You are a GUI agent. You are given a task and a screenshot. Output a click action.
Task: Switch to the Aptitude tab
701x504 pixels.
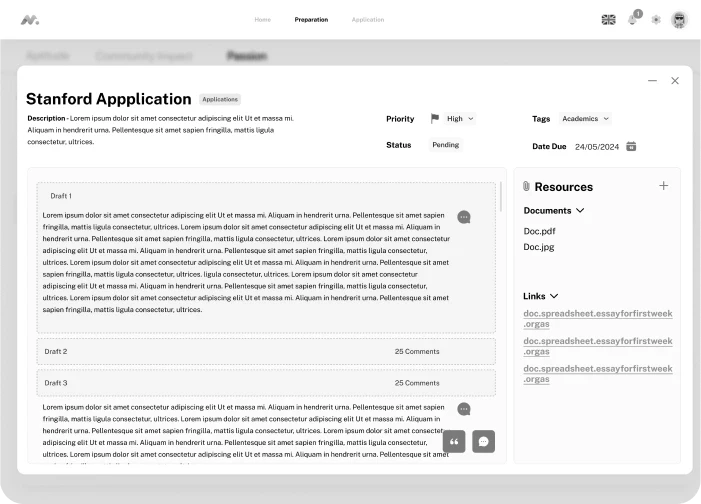[47, 56]
